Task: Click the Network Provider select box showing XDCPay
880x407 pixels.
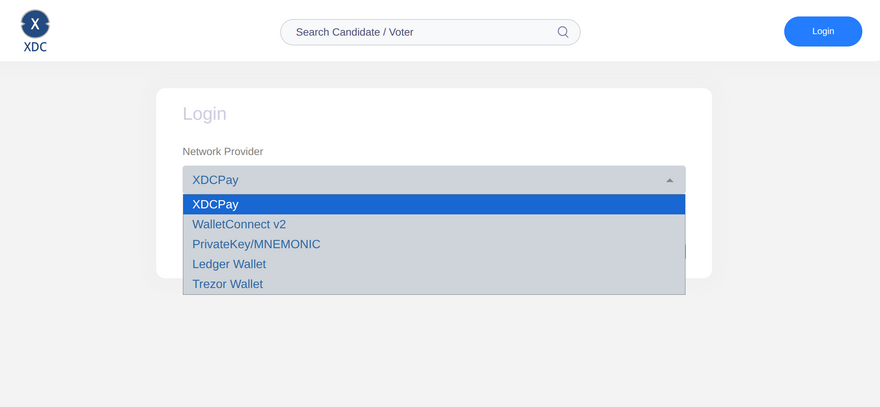Action: pos(420,180)
